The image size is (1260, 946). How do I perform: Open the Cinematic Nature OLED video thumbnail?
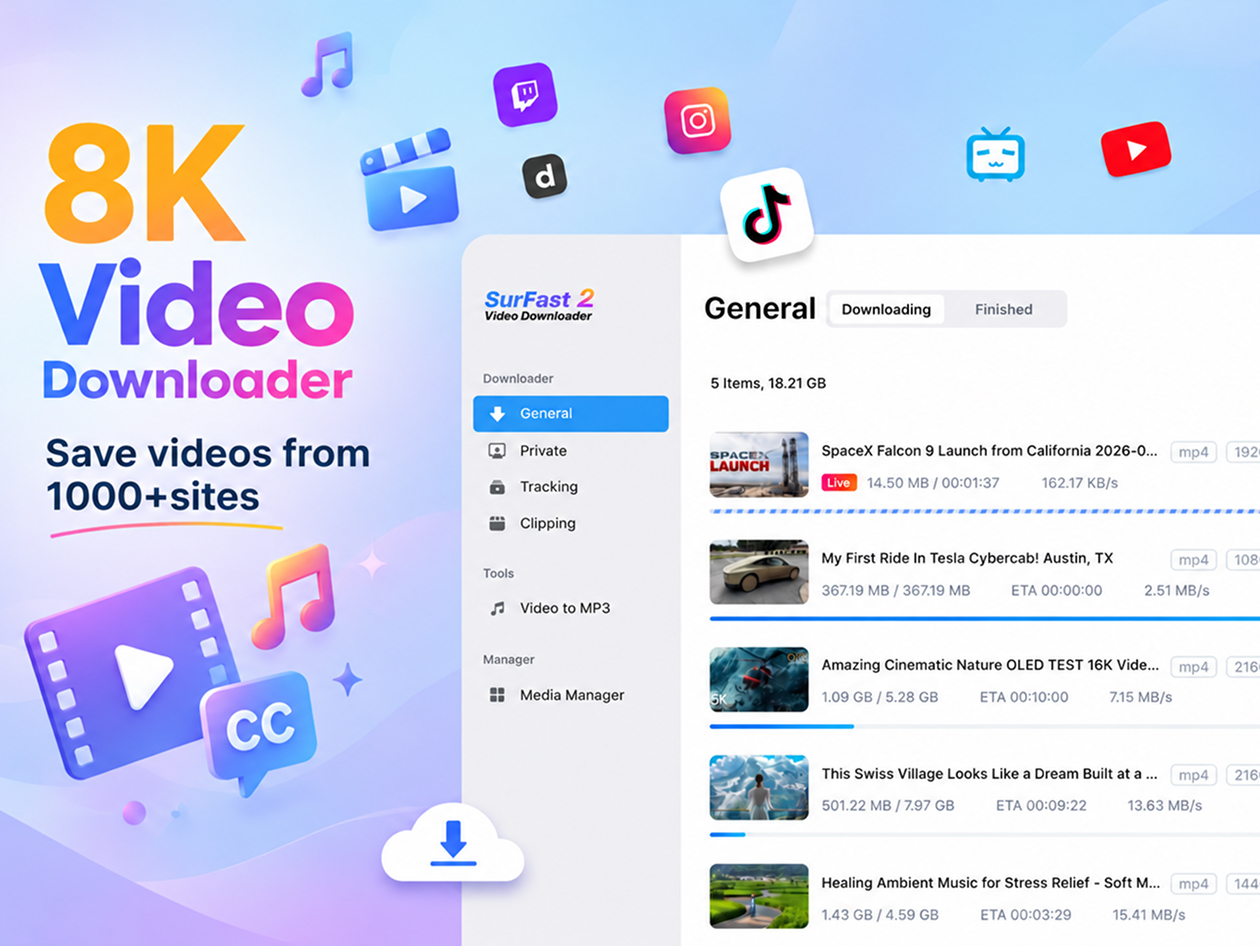click(759, 679)
